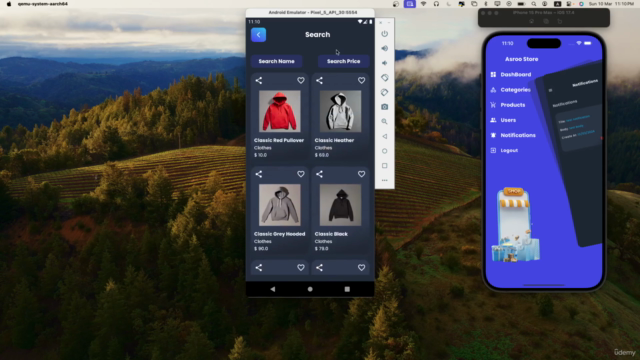Screen dimensions: 640x360
Task: Share the Classic Heather product
Action: pos(319,80)
